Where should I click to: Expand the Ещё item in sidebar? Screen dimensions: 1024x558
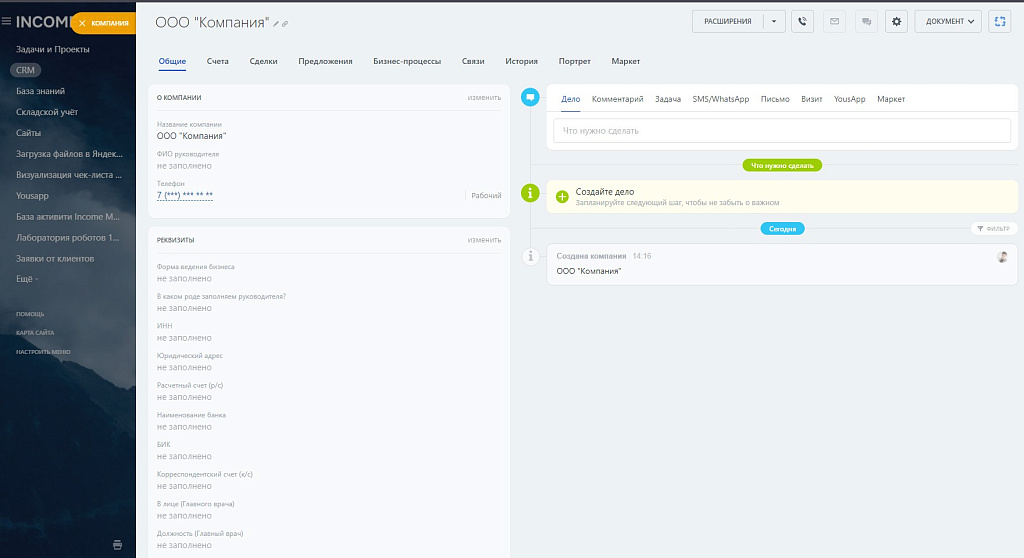[x=27, y=279]
